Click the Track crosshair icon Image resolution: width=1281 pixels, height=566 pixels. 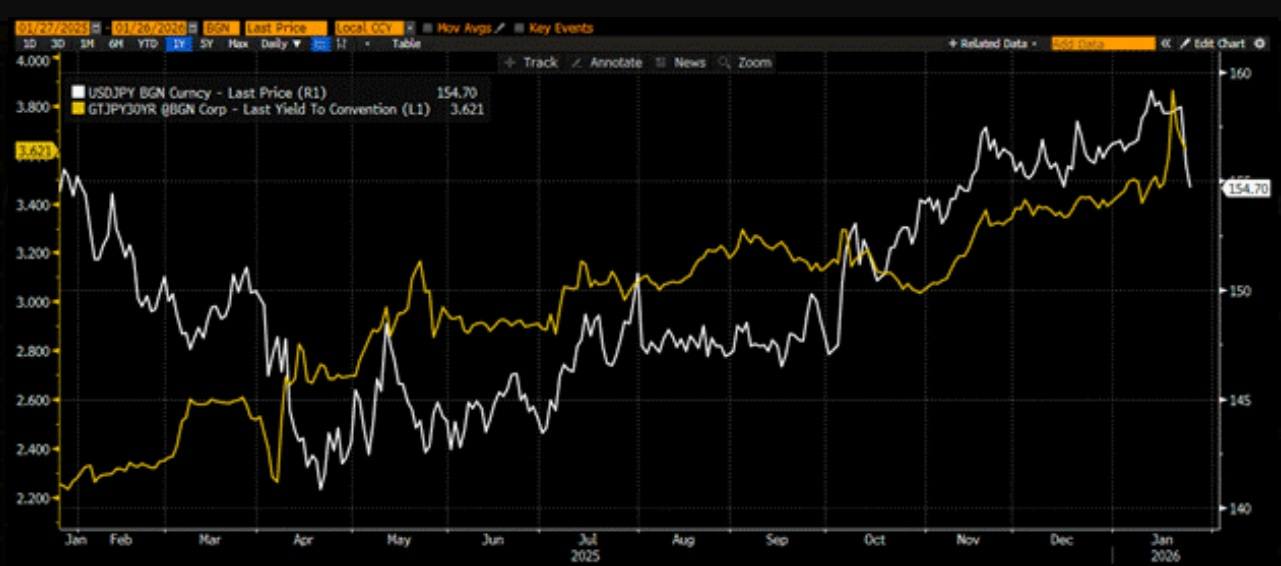pyautogui.click(x=510, y=62)
